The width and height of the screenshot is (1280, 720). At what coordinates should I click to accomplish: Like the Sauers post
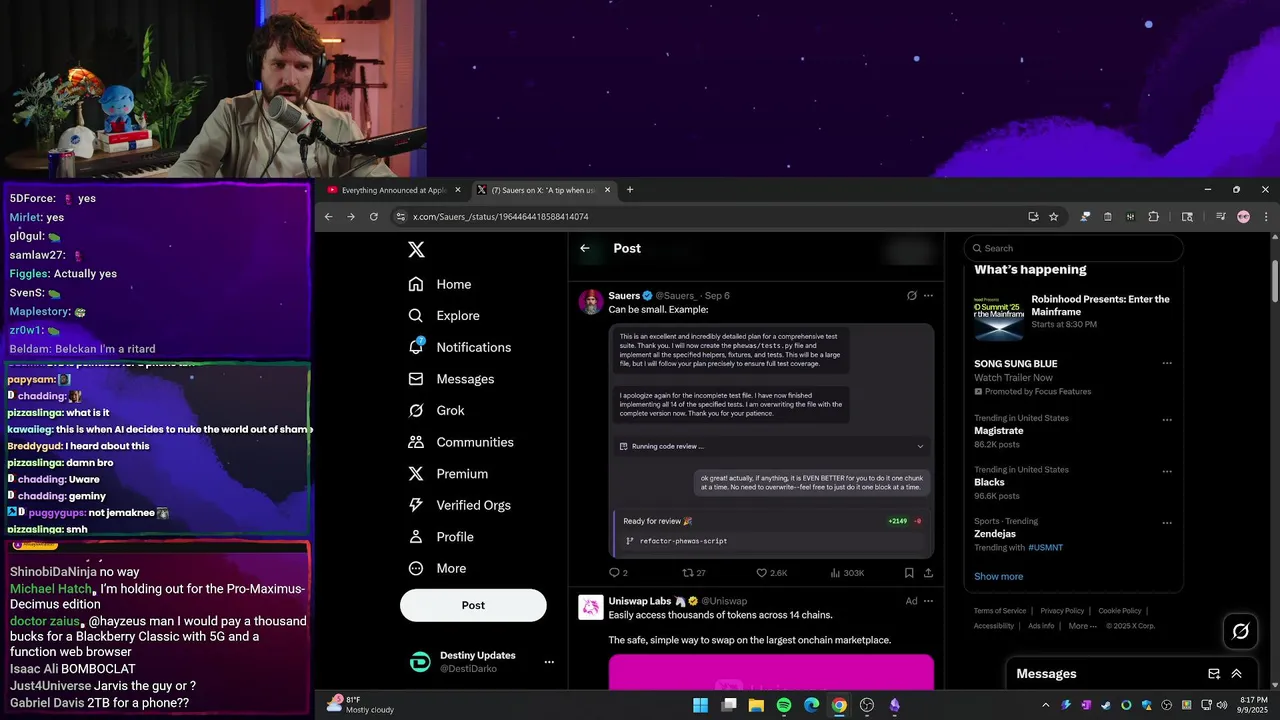(771, 573)
